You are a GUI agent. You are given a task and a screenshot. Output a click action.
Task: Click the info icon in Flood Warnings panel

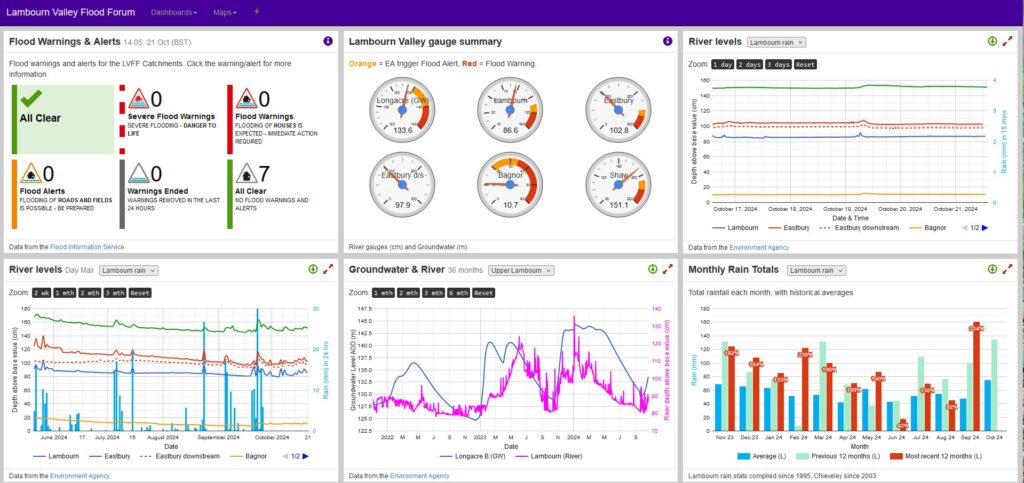coord(328,41)
